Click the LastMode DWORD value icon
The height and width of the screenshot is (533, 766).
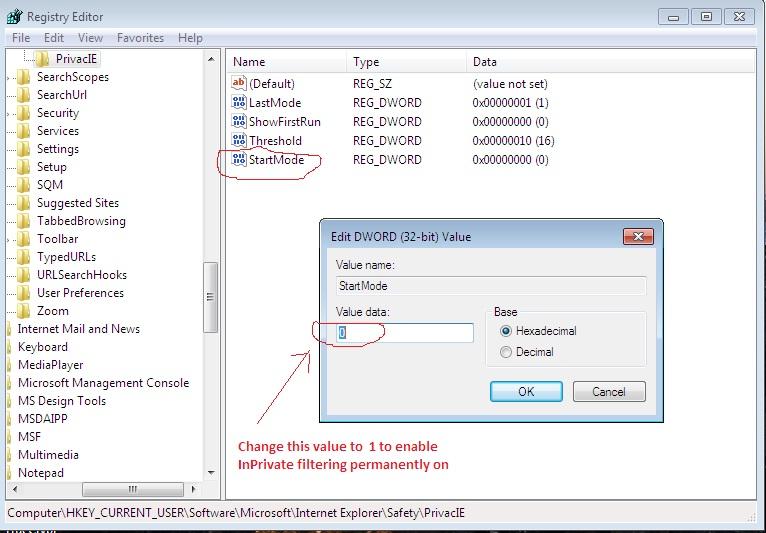238,102
